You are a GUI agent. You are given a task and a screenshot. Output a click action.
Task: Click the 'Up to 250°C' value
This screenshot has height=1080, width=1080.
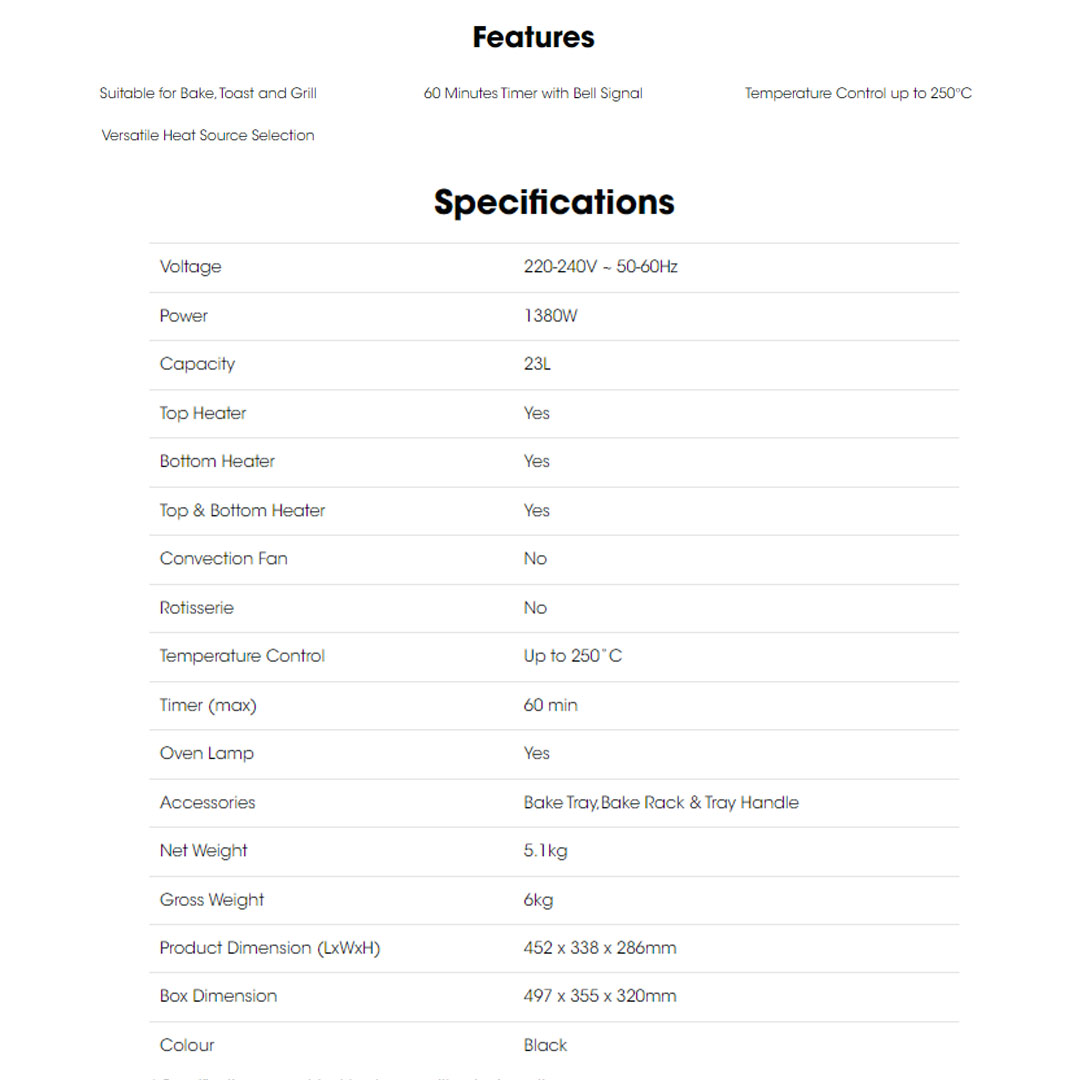[x=572, y=656]
